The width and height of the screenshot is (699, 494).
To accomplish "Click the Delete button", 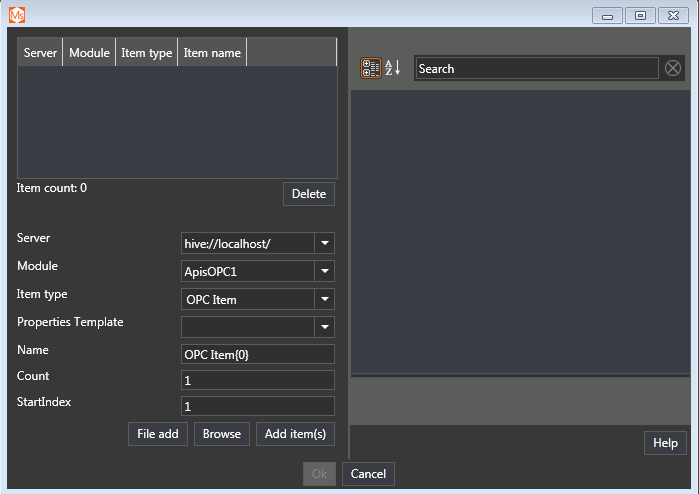I will click(308, 194).
